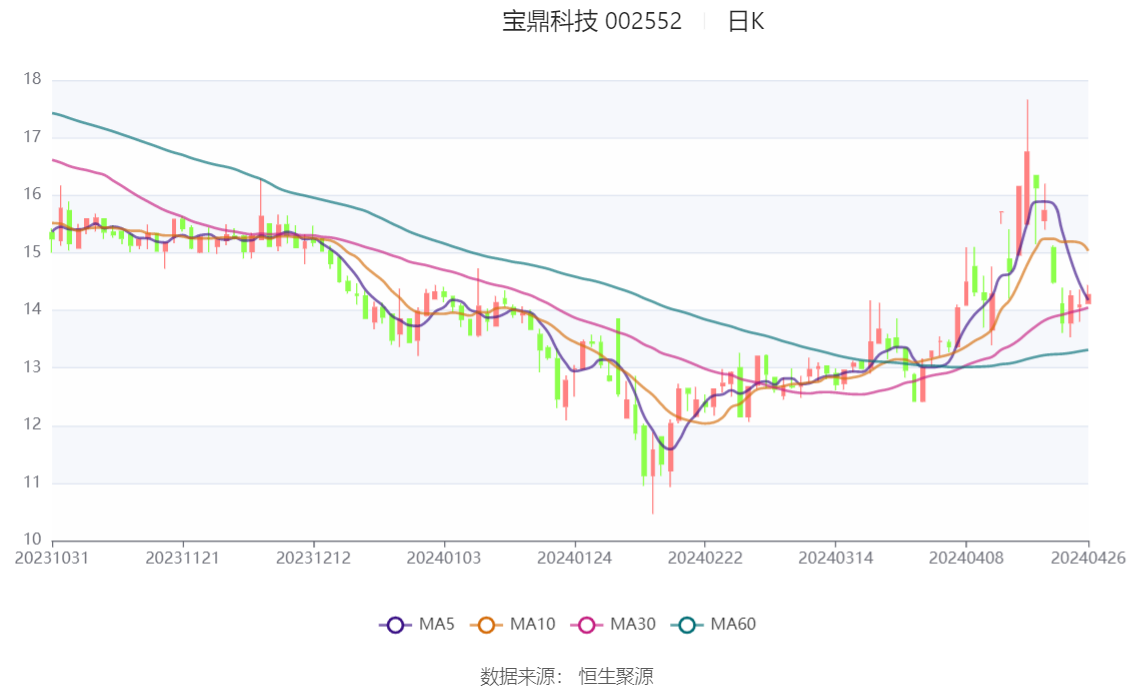Click the chart title 宝鼎科技 002552
This screenshot has width=1134, height=689.
[x=592, y=22]
